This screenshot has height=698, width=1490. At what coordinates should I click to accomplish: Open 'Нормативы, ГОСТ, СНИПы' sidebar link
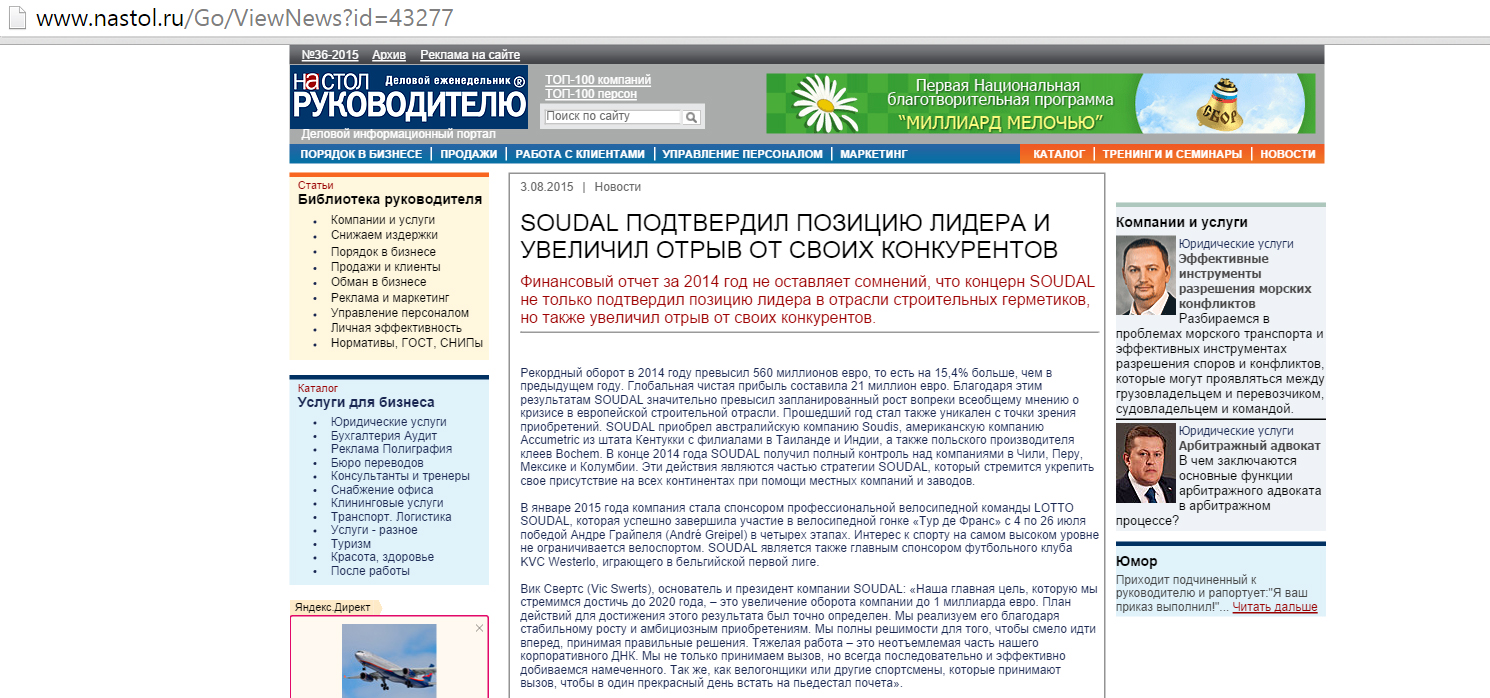(407, 343)
